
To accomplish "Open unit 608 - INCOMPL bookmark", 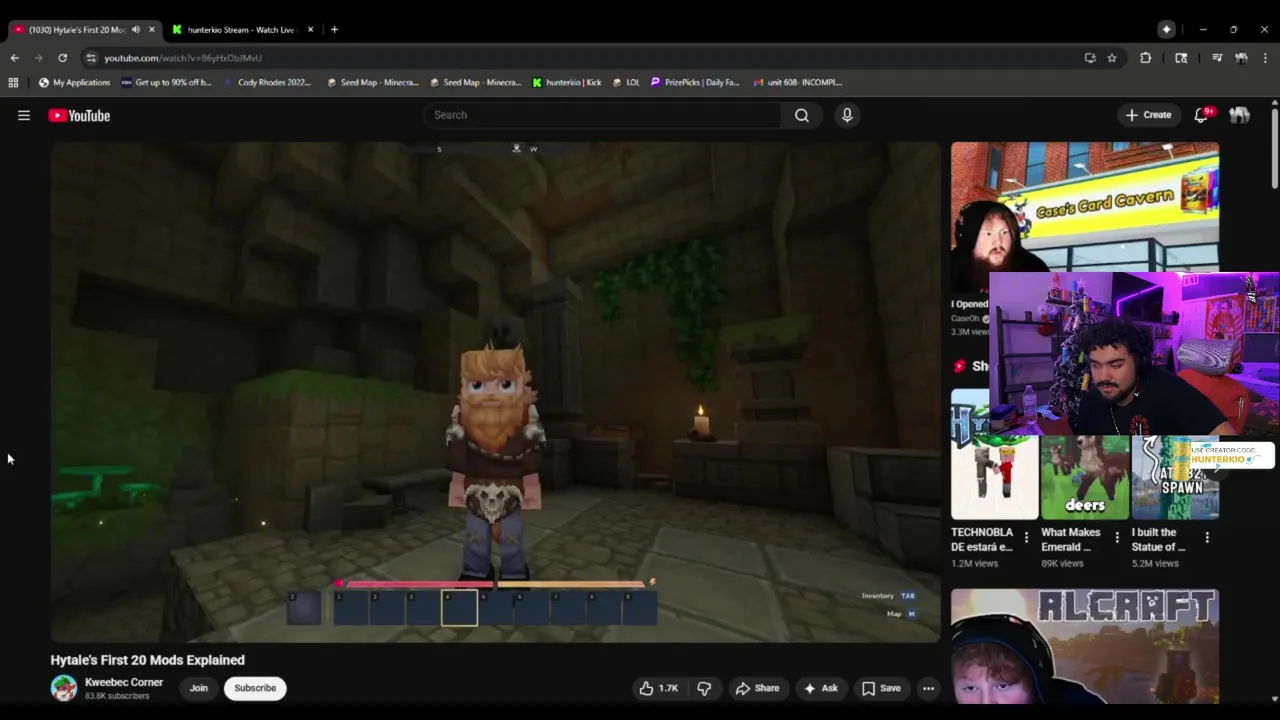I will tap(798, 83).
